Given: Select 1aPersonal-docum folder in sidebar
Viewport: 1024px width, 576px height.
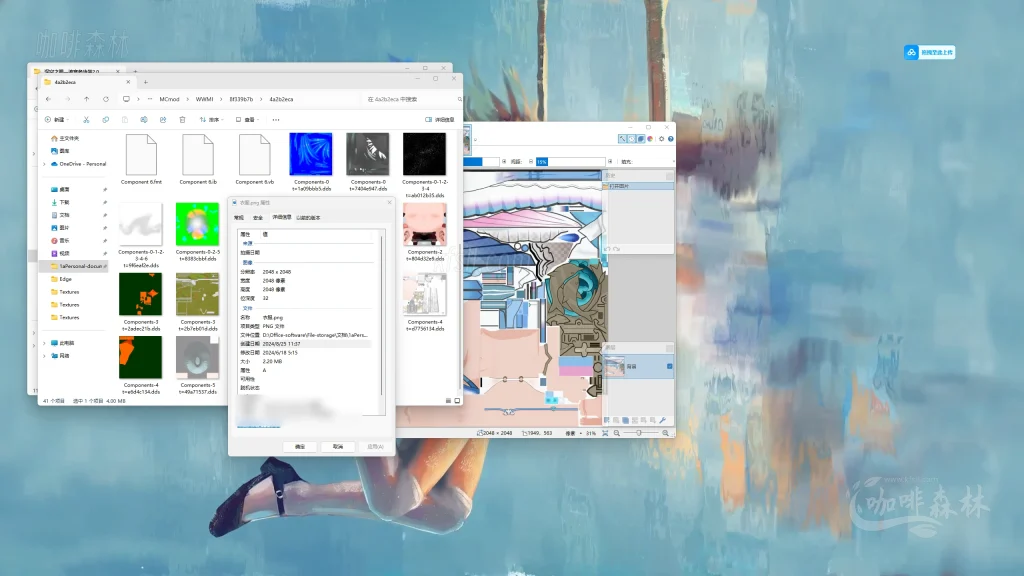Looking at the screenshot, I should tap(75, 266).
